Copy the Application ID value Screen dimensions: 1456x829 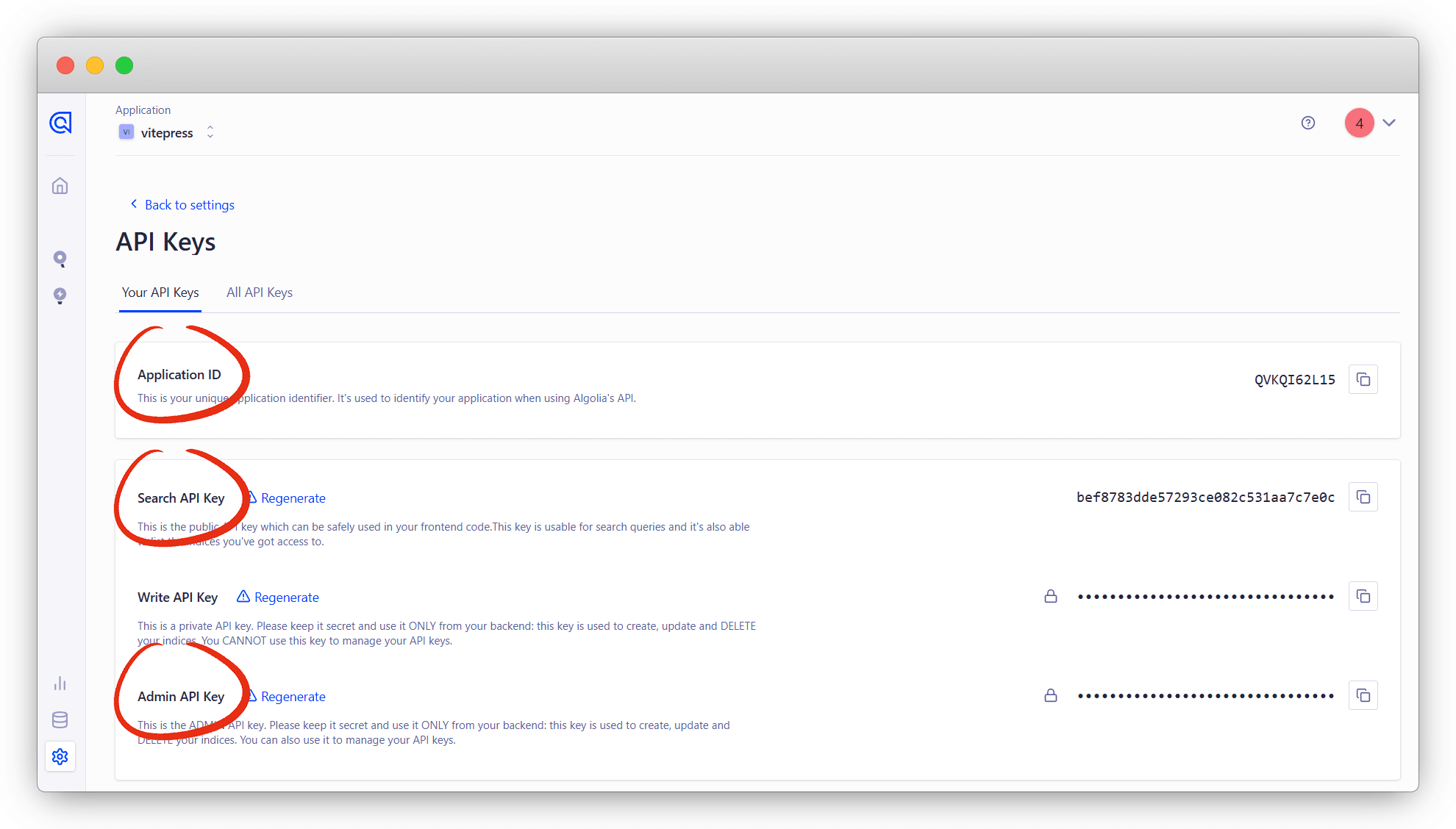(1363, 379)
